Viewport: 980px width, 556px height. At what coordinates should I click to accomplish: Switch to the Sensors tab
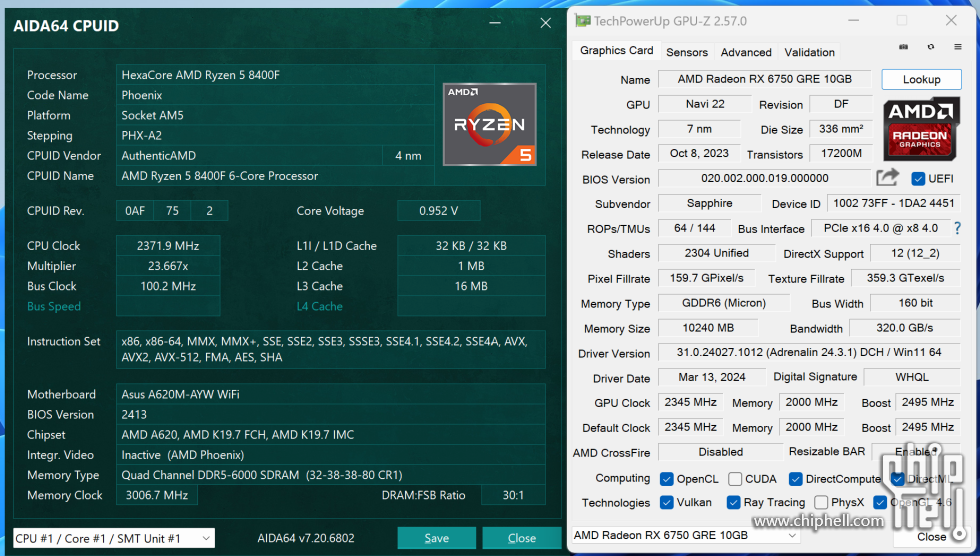point(687,52)
